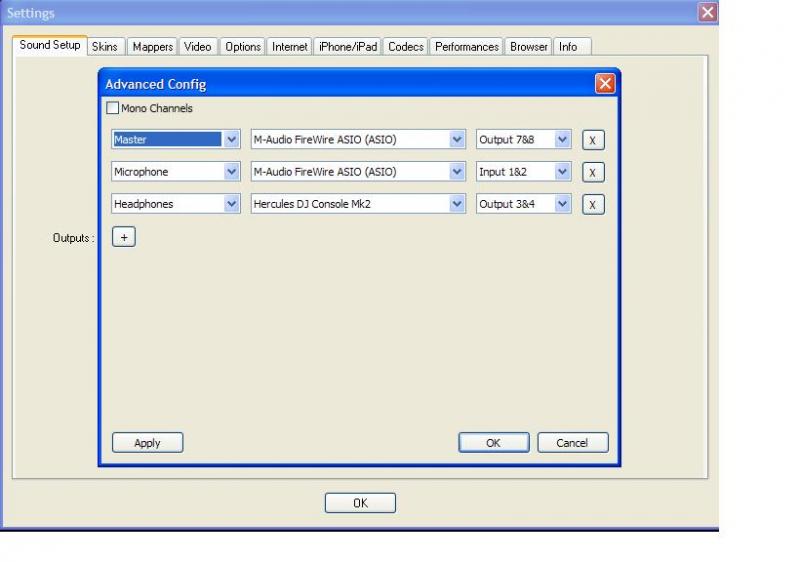Viewport: 800px width, 562px height.
Task: Remove the Microphone row with X button
Action: (593, 172)
